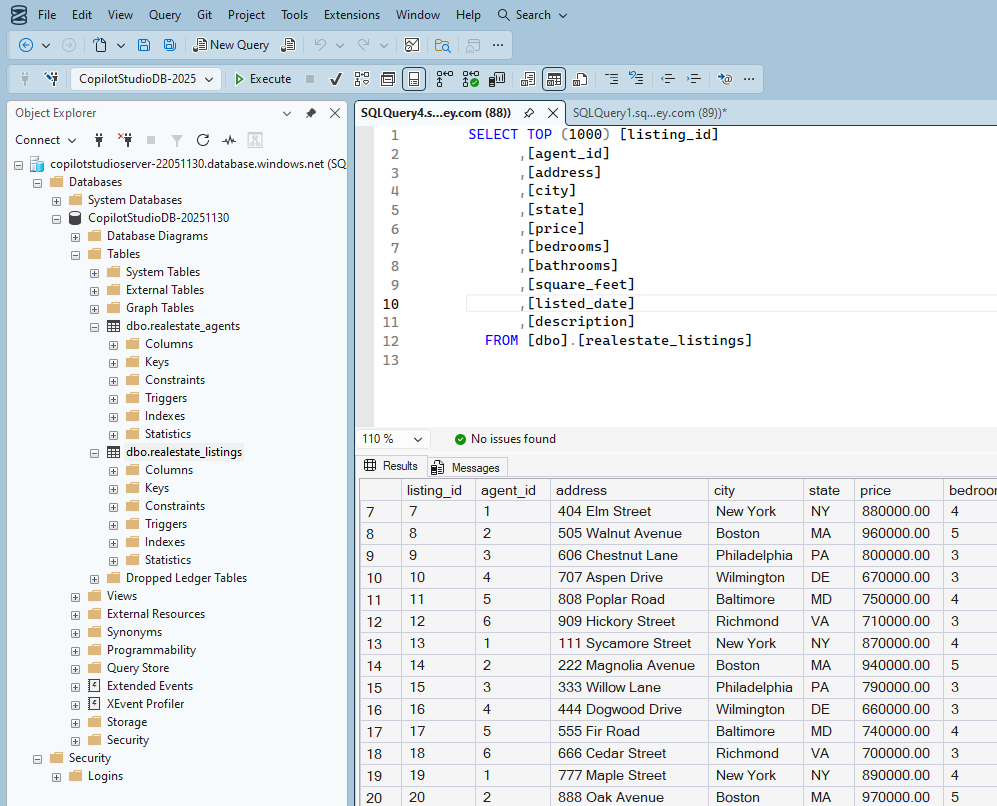Screen dimensions: 997x806
Task: Click the Increase Indent icon
Action: tap(694, 79)
